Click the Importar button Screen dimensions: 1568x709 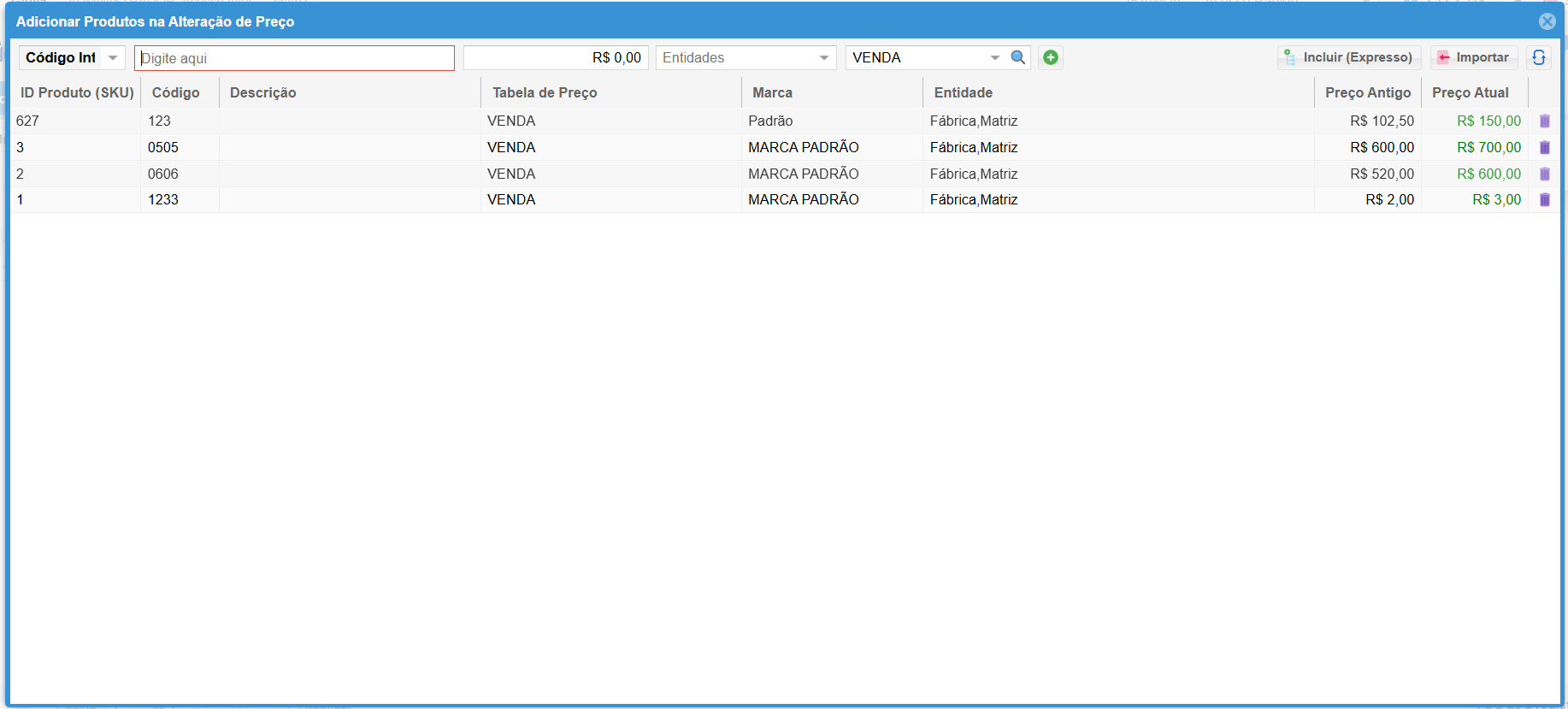[x=1474, y=57]
